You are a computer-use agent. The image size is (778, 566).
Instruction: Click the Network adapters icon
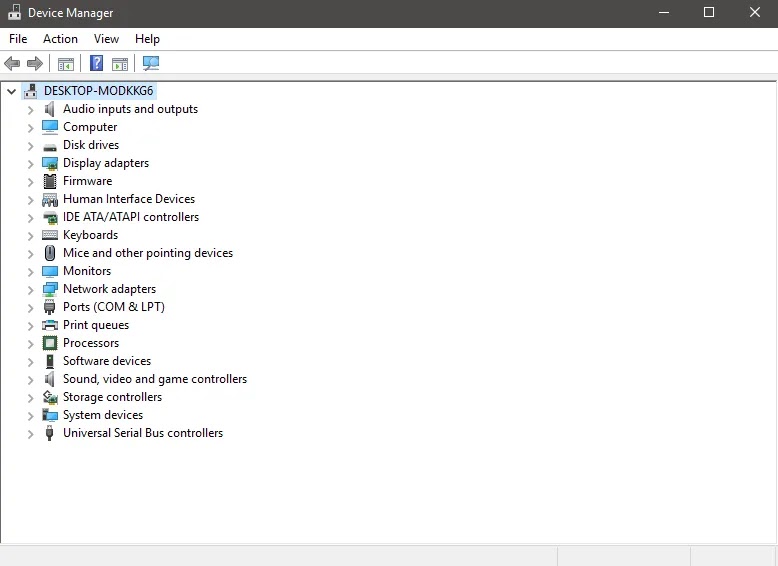(50, 289)
